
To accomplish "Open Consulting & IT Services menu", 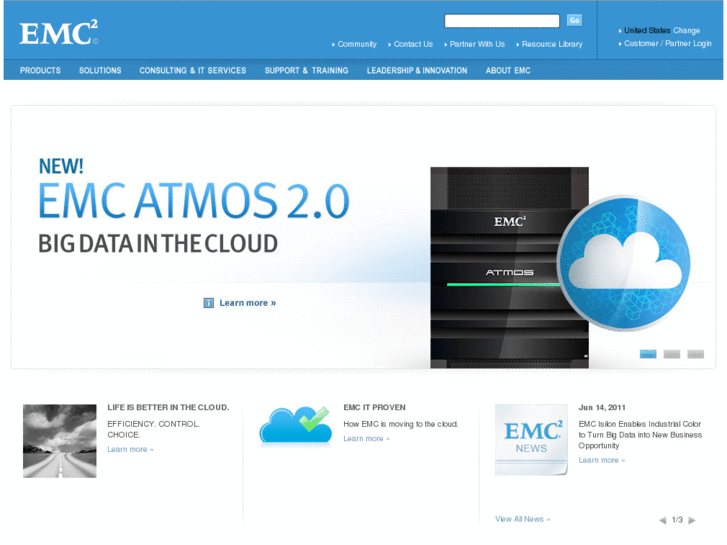I will tap(193, 71).
